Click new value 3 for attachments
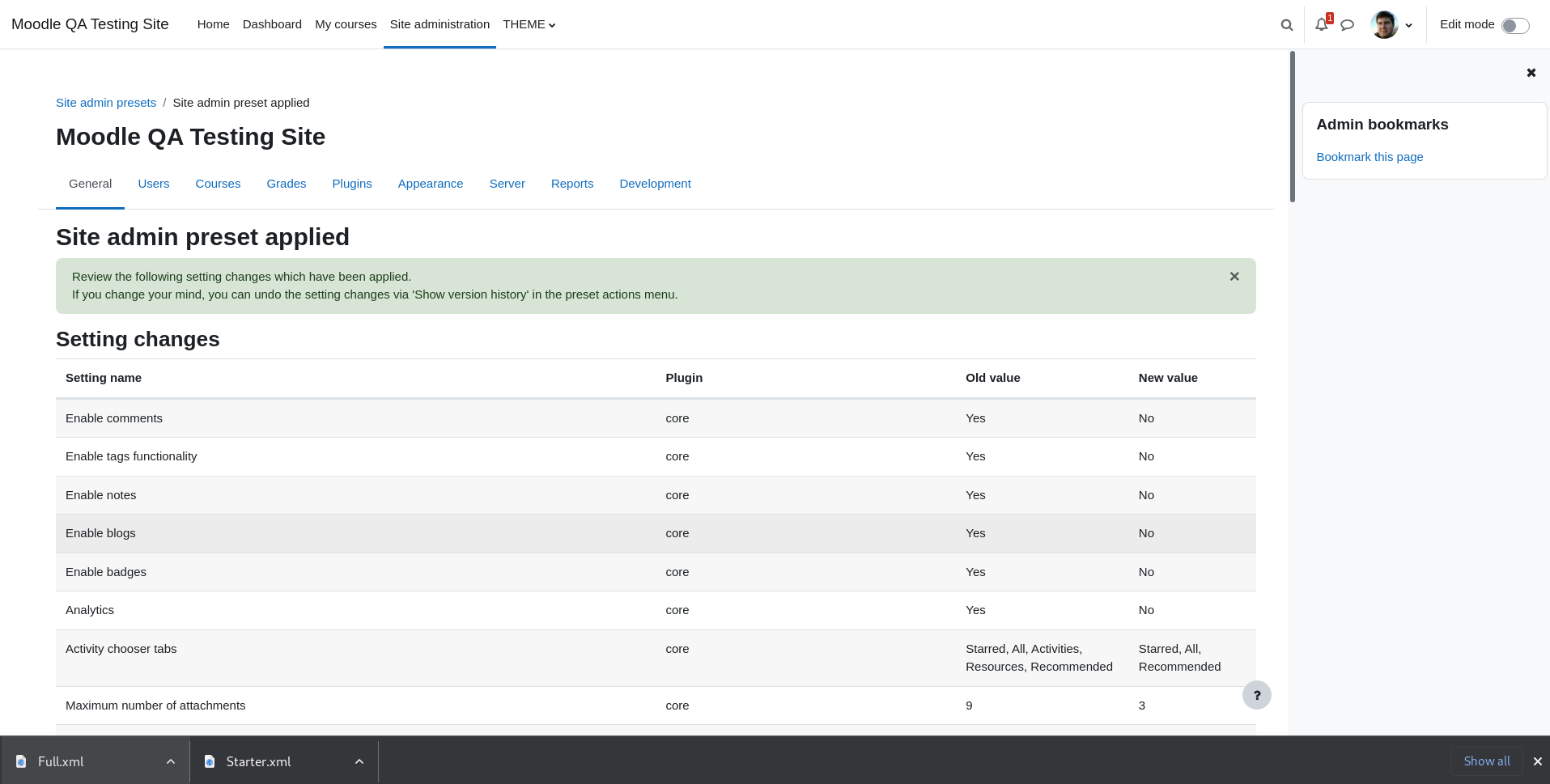Image resolution: width=1550 pixels, height=784 pixels. coord(1142,706)
